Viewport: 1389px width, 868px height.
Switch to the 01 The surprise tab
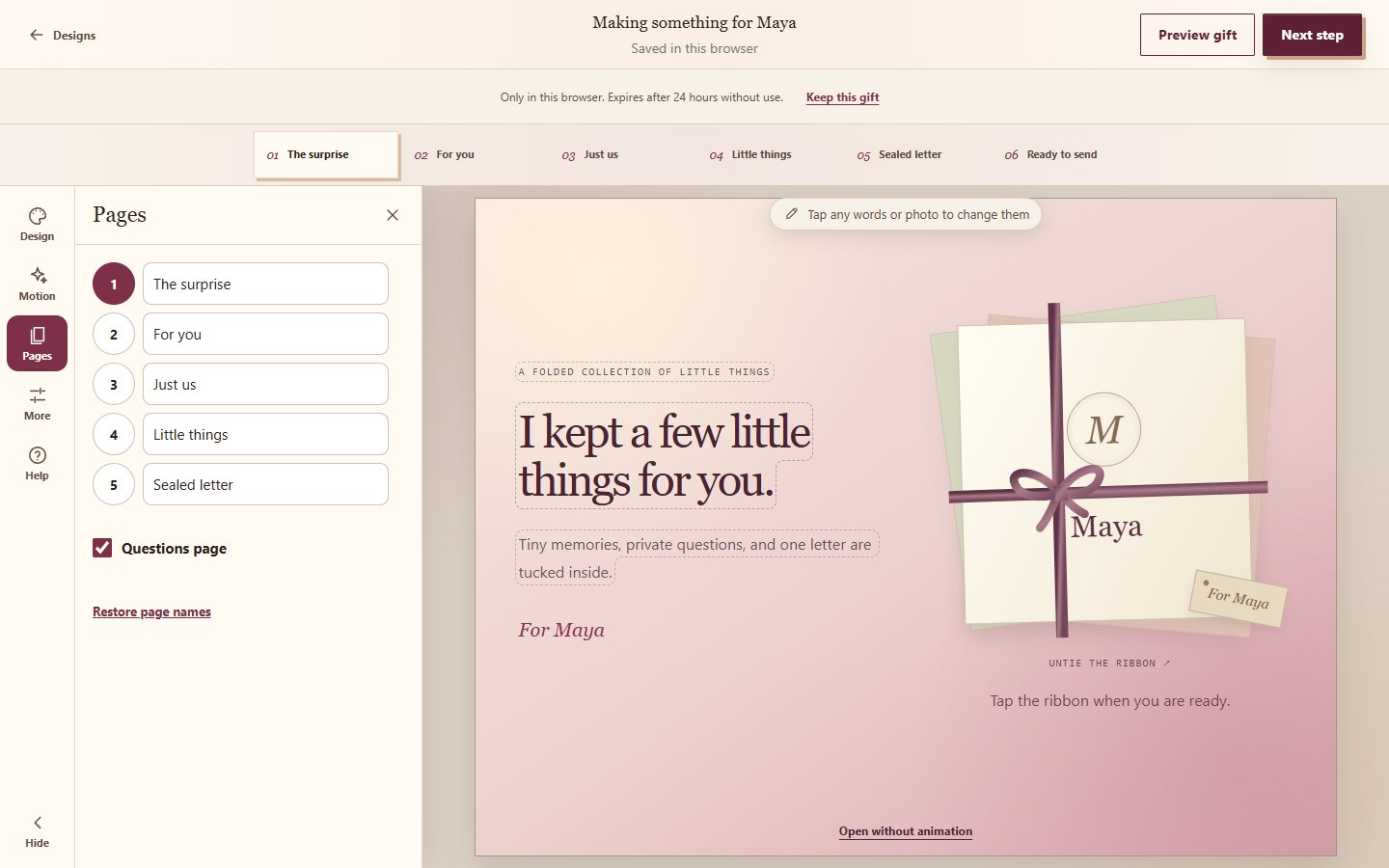pos(326,154)
